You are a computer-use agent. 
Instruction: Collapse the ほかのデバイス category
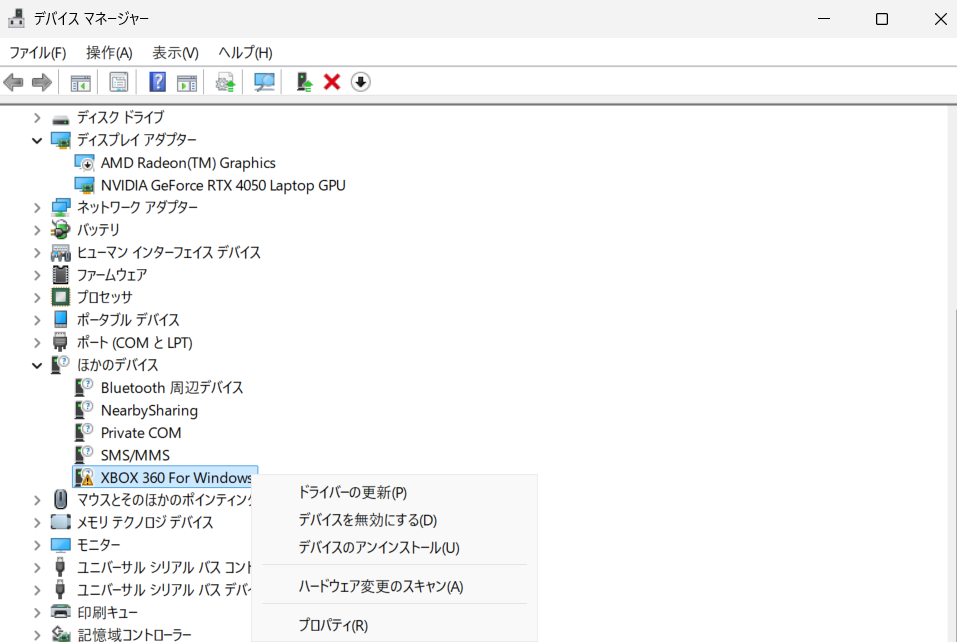pyautogui.click(x=37, y=365)
